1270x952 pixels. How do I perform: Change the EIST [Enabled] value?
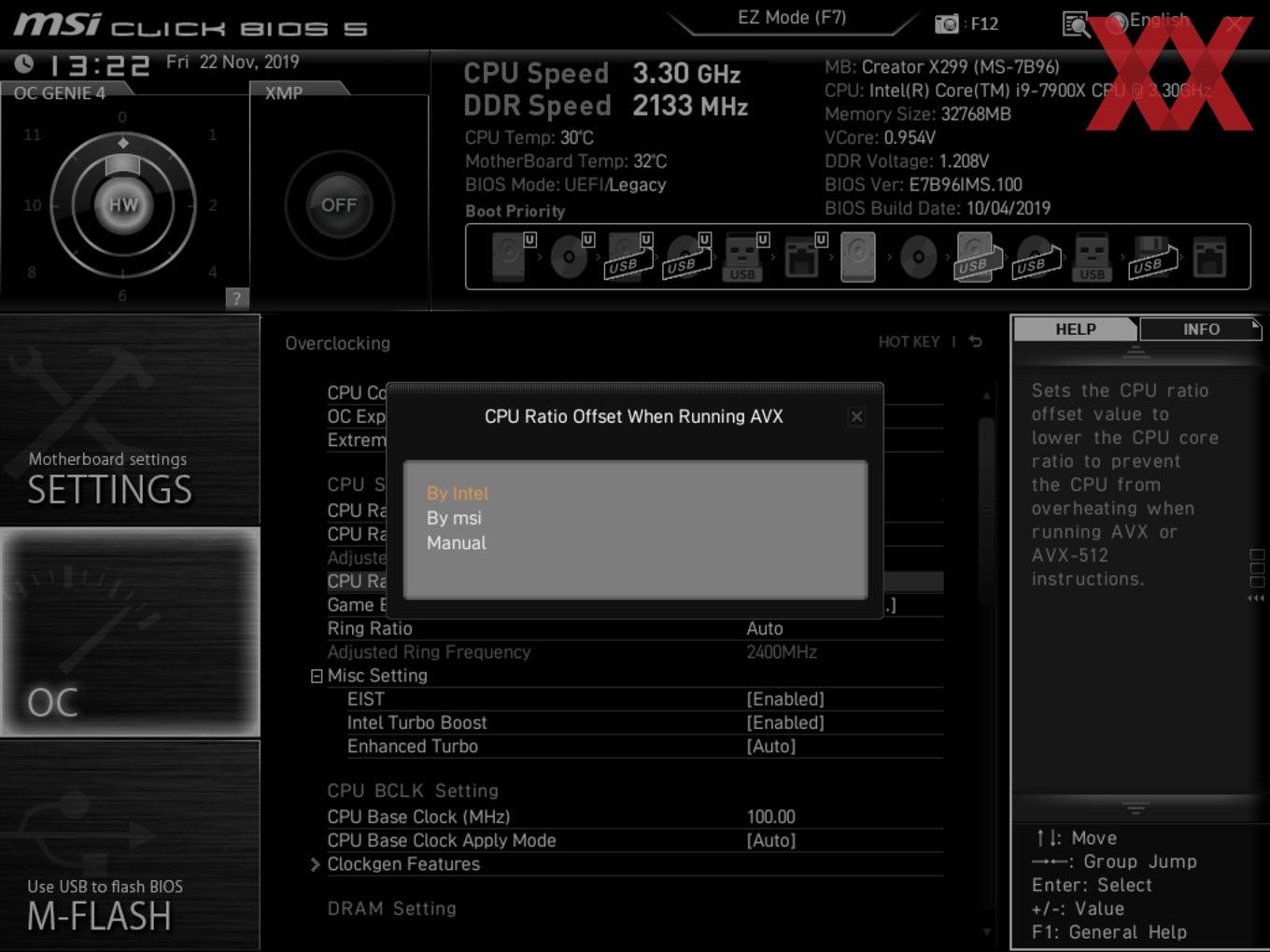tap(785, 699)
